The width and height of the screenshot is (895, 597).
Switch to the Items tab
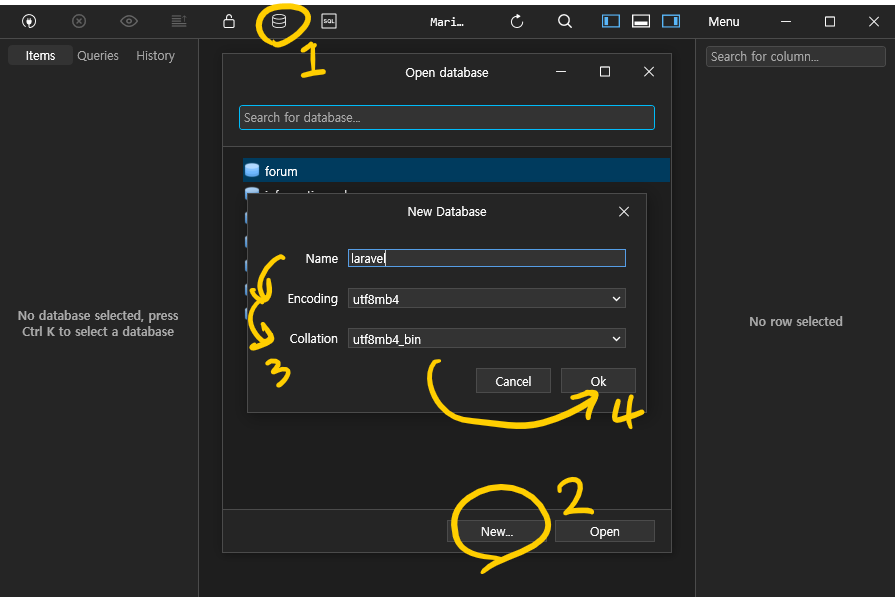pyautogui.click(x=41, y=55)
